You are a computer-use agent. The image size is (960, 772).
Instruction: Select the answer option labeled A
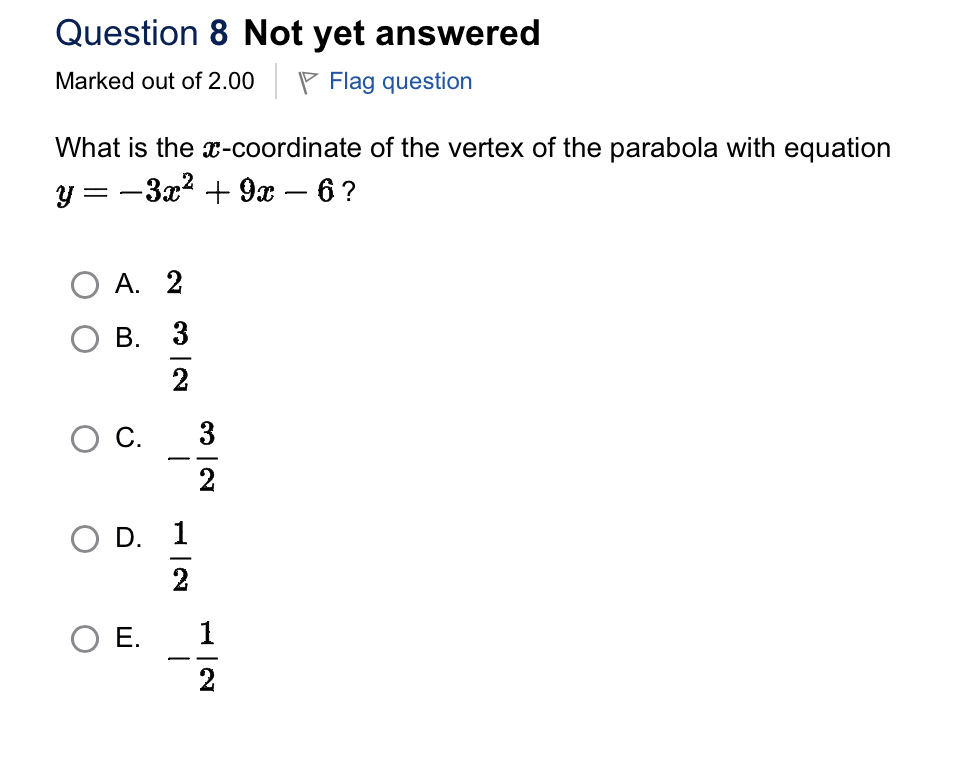[x=126, y=285]
